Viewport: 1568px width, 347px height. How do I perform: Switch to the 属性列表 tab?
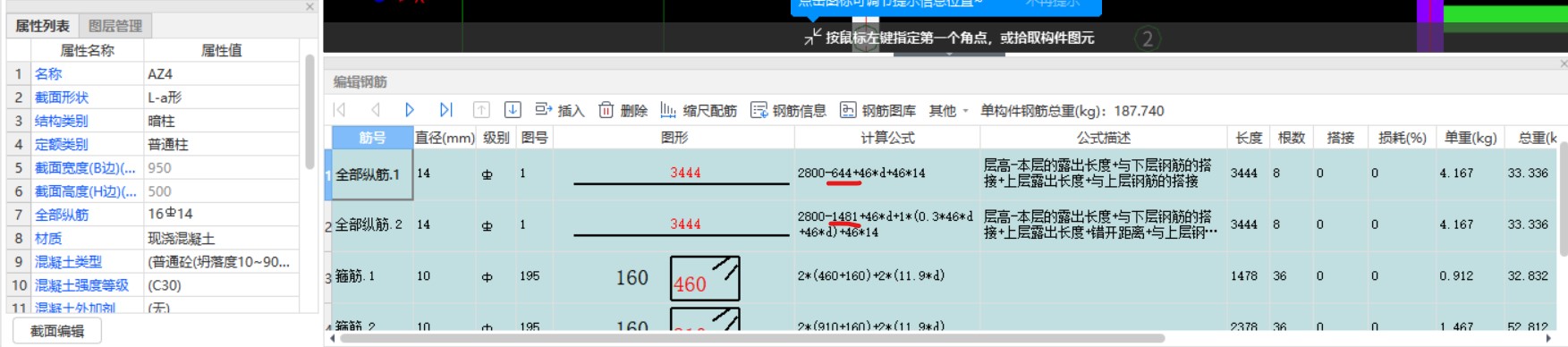coord(42,26)
